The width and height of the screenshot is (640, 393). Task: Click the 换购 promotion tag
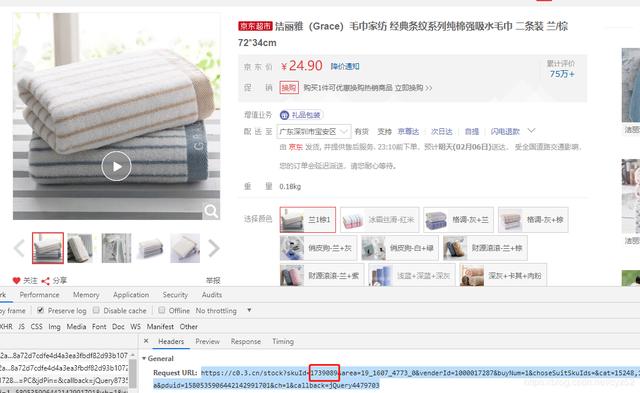[289, 88]
